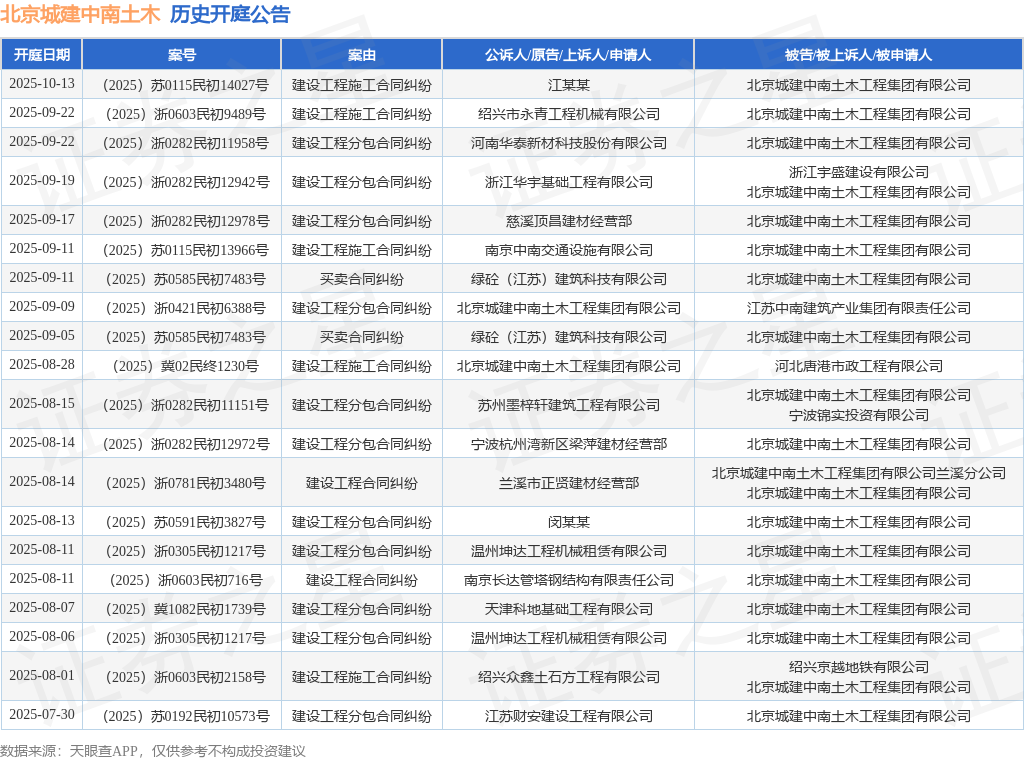Click the 被告/被上诉人/被申请人 header
The height and width of the screenshot is (760, 1024).
[x=858, y=55]
